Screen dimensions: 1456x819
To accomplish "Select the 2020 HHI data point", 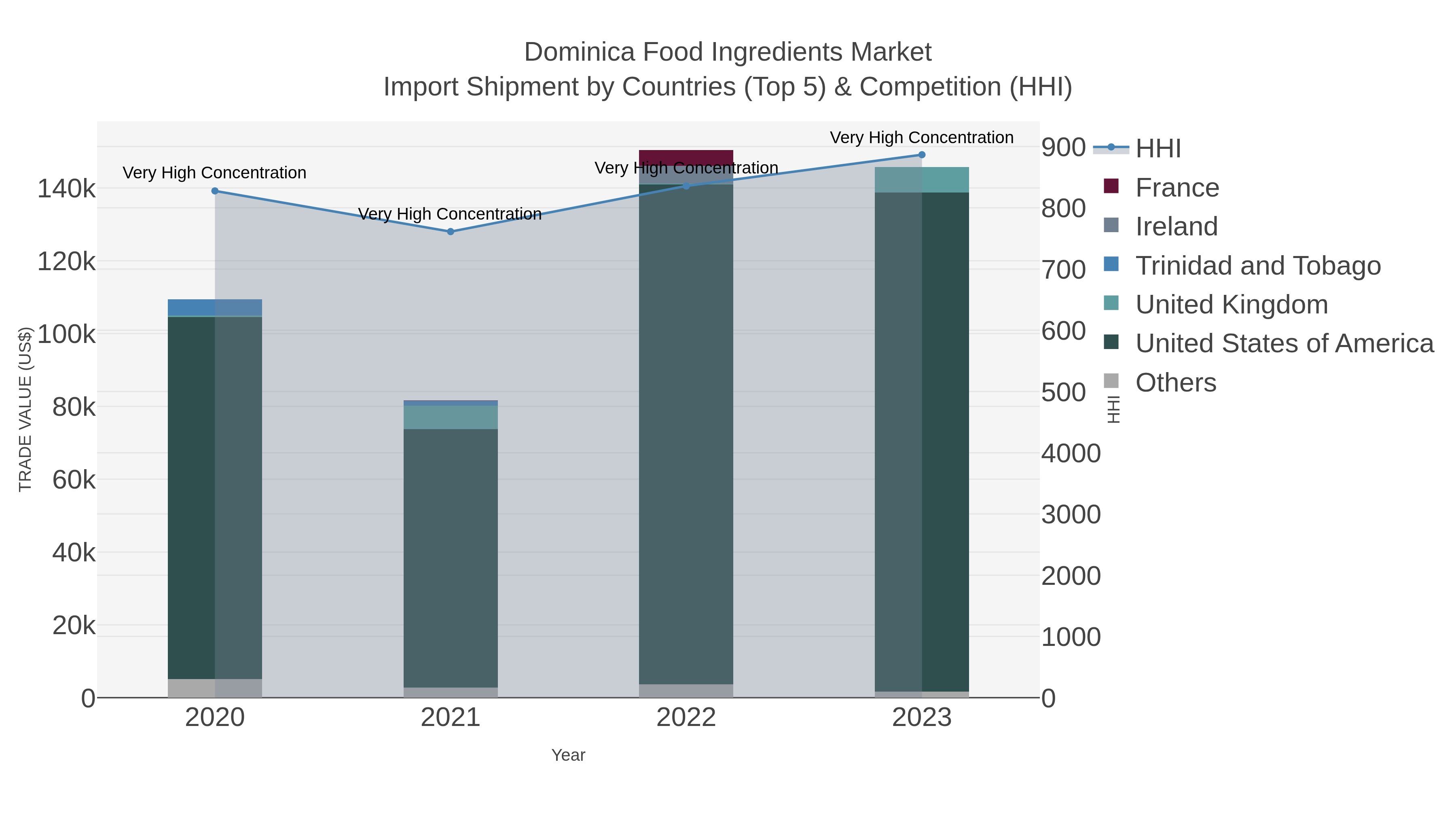I will 215,191.
